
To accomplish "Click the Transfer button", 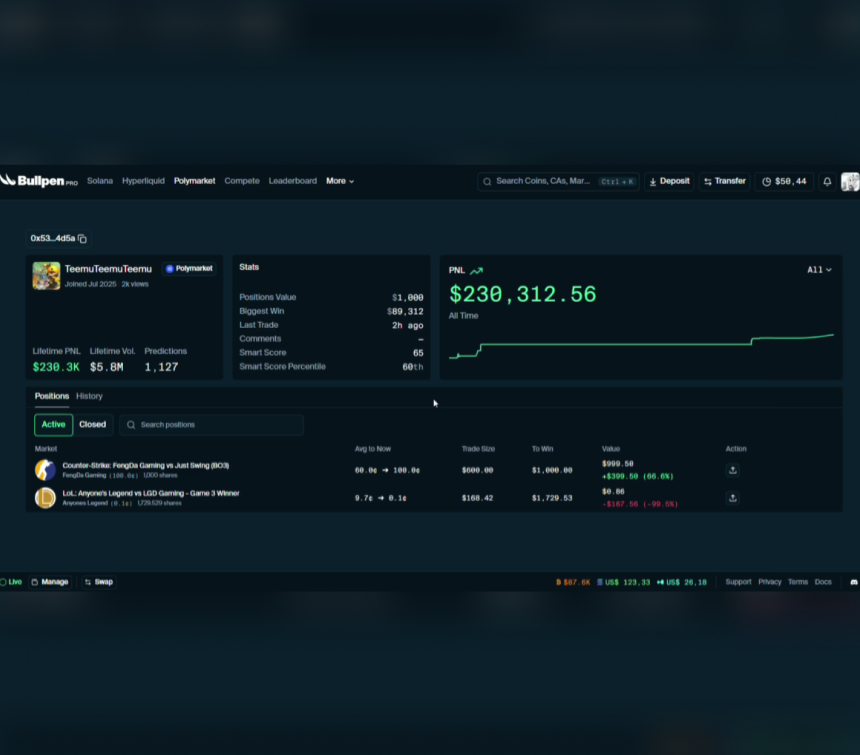I will tap(725, 181).
